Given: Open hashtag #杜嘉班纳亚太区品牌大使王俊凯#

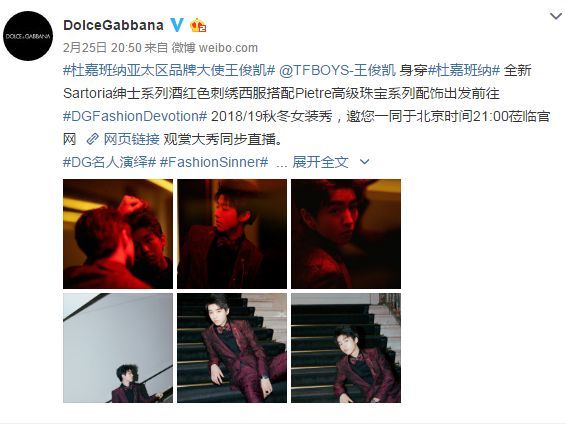Looking at the screenshot, I should (169, 70).
